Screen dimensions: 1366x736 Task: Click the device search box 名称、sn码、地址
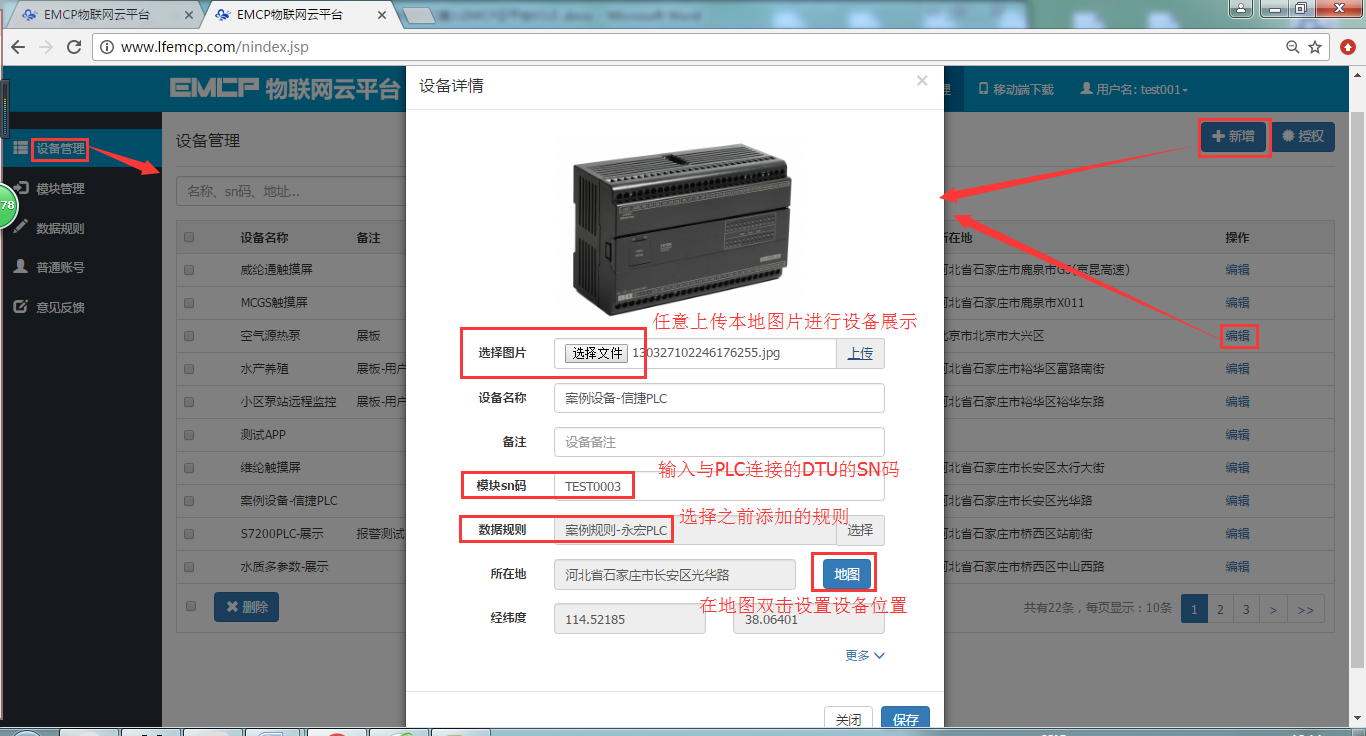[291, 191]
